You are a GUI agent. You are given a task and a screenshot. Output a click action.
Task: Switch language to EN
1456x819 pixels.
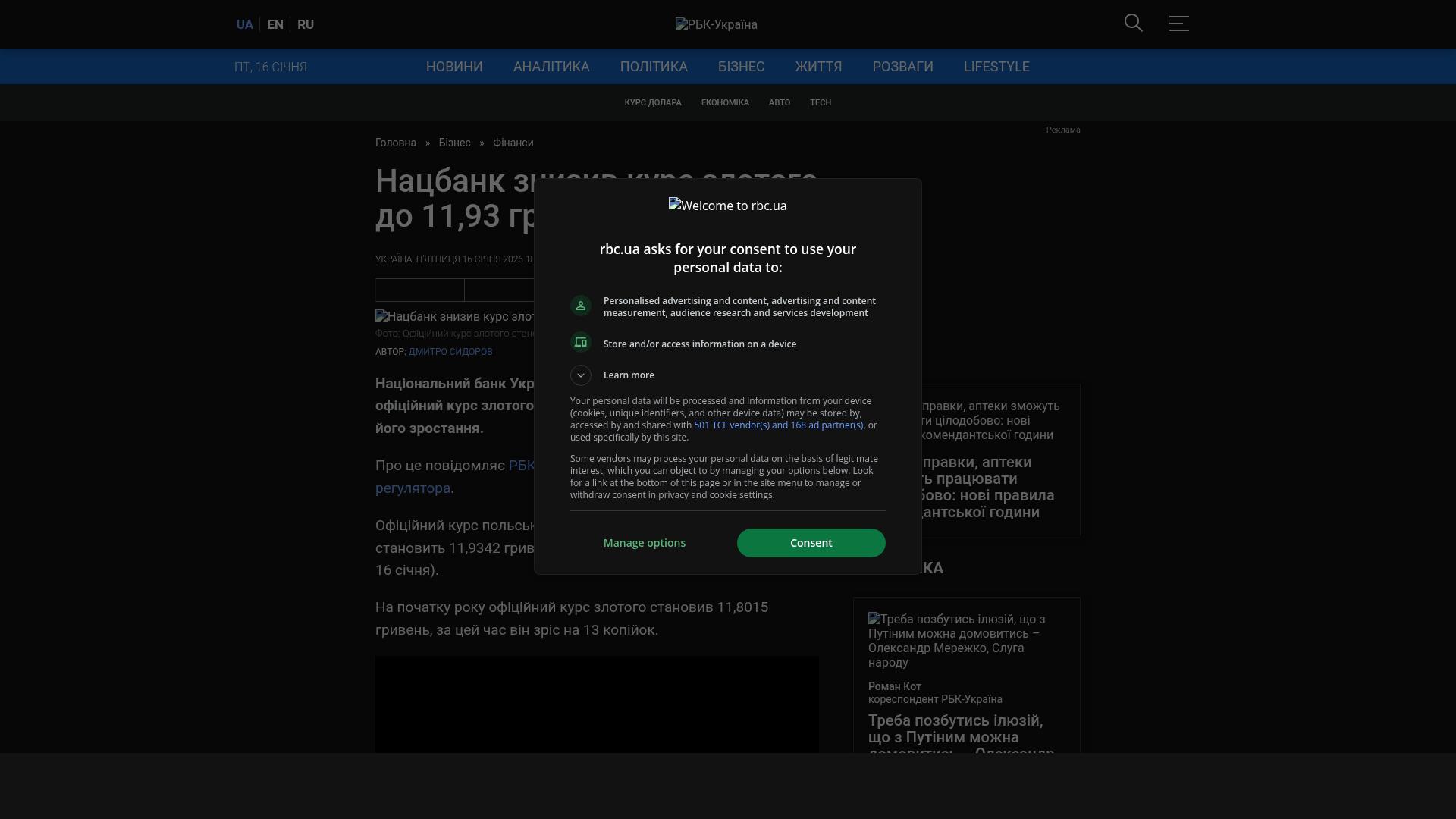pyautogui.click(x=275, y=25)
